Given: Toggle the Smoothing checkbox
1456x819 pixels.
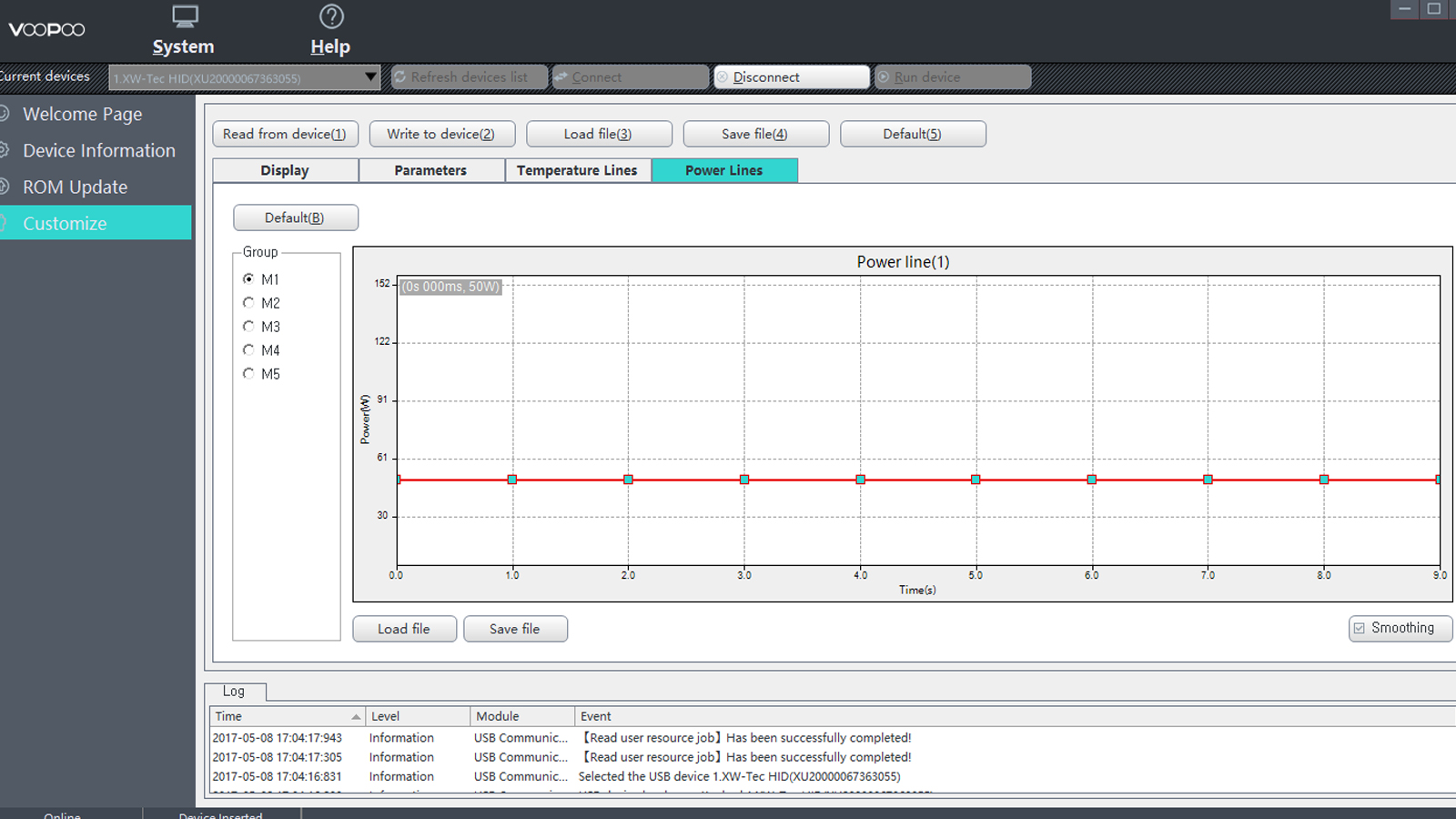Looking at the screenshot, I should pyautogui.click(x=1360, y=628).
